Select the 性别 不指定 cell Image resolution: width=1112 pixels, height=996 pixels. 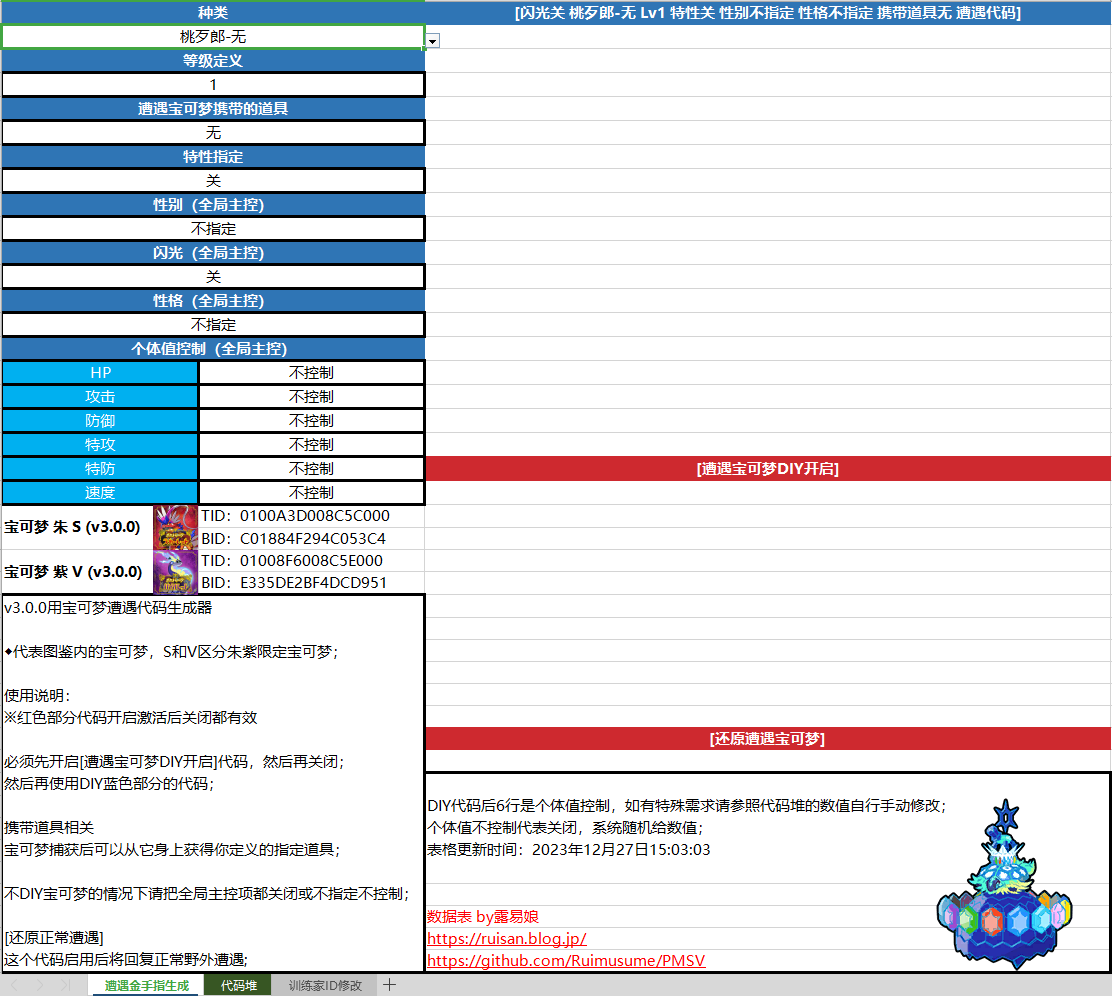[212, 228]
